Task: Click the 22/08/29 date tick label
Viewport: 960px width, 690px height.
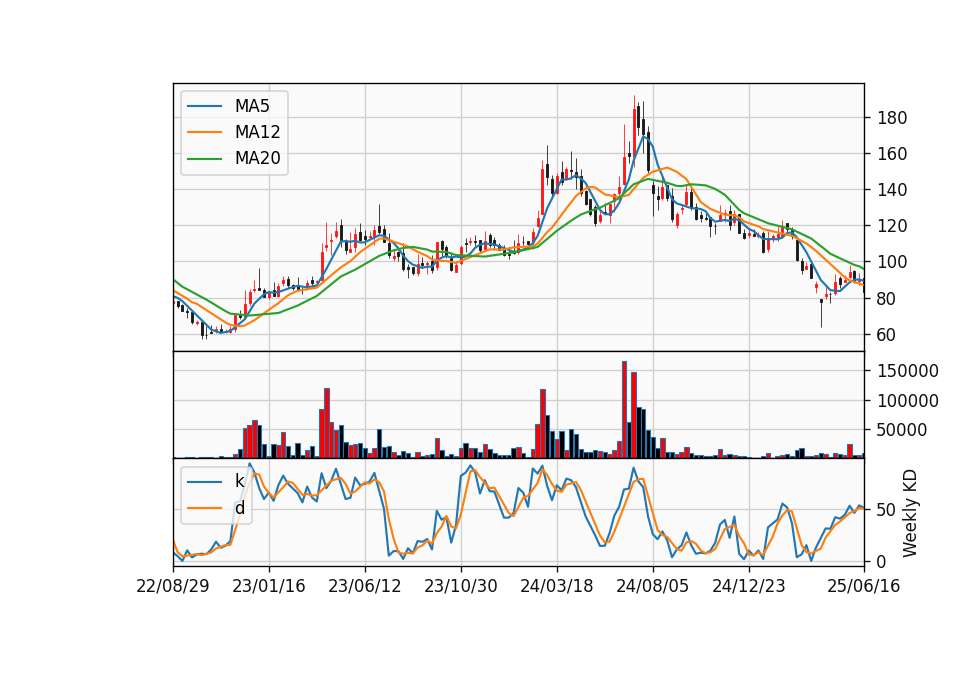Action: (x=173, y=586)
